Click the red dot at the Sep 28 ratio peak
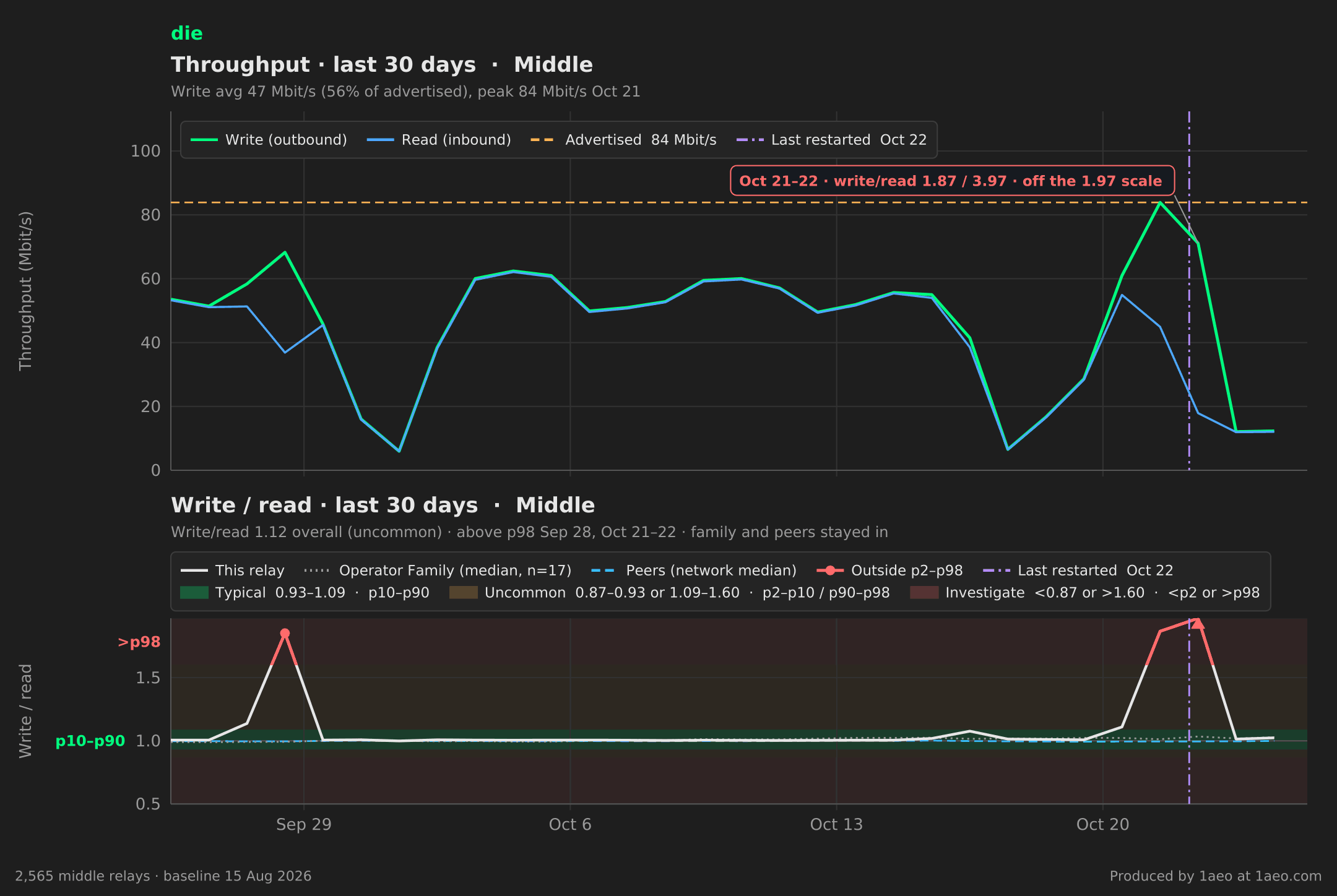 [285, 633]
